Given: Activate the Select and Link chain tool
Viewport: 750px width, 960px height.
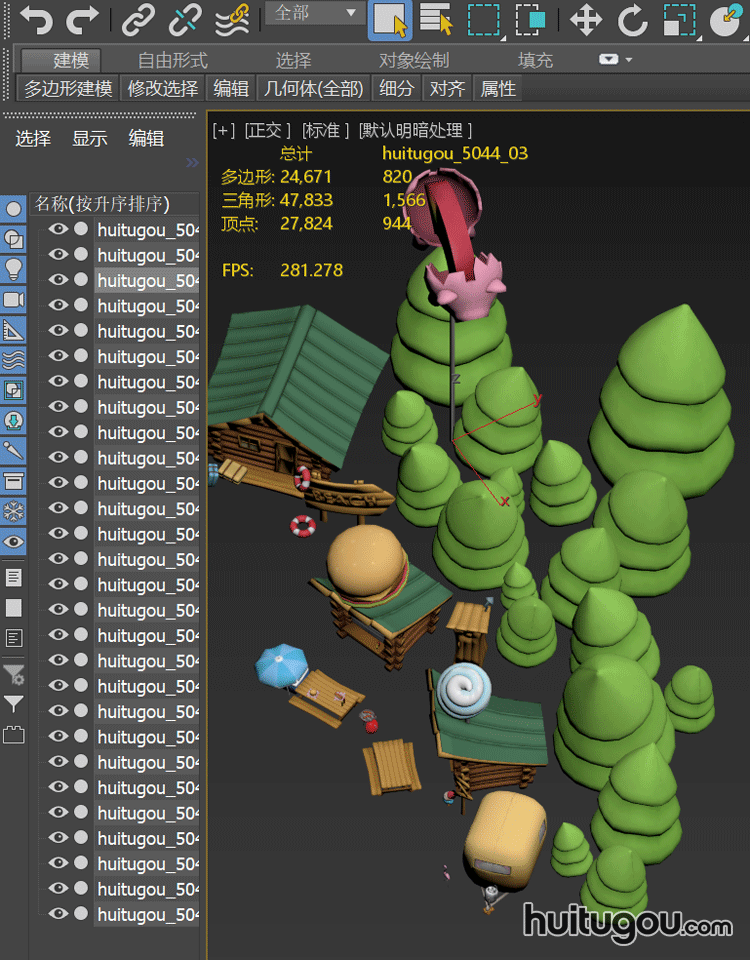Looking at the screenshot, I should click(x=138, y=19).
